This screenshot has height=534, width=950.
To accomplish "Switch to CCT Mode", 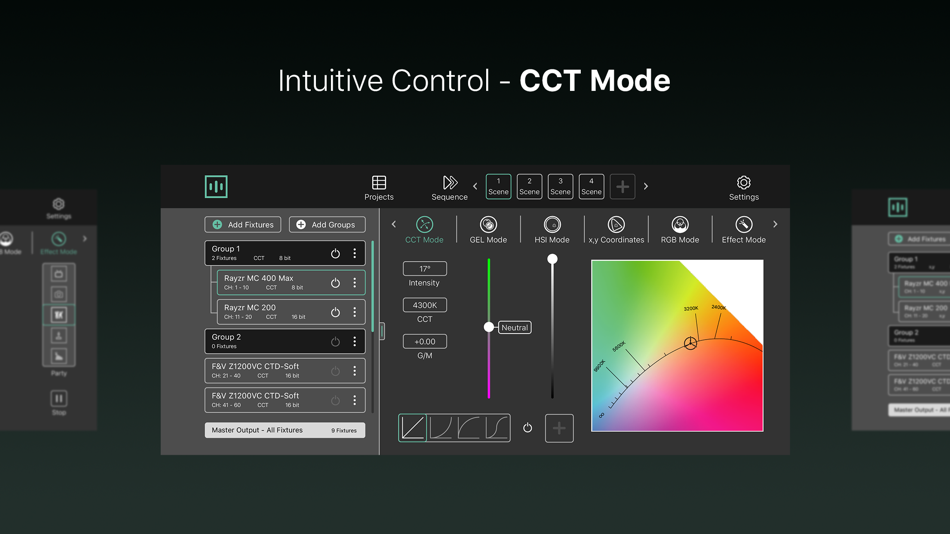I will click(x=424, y=230).
